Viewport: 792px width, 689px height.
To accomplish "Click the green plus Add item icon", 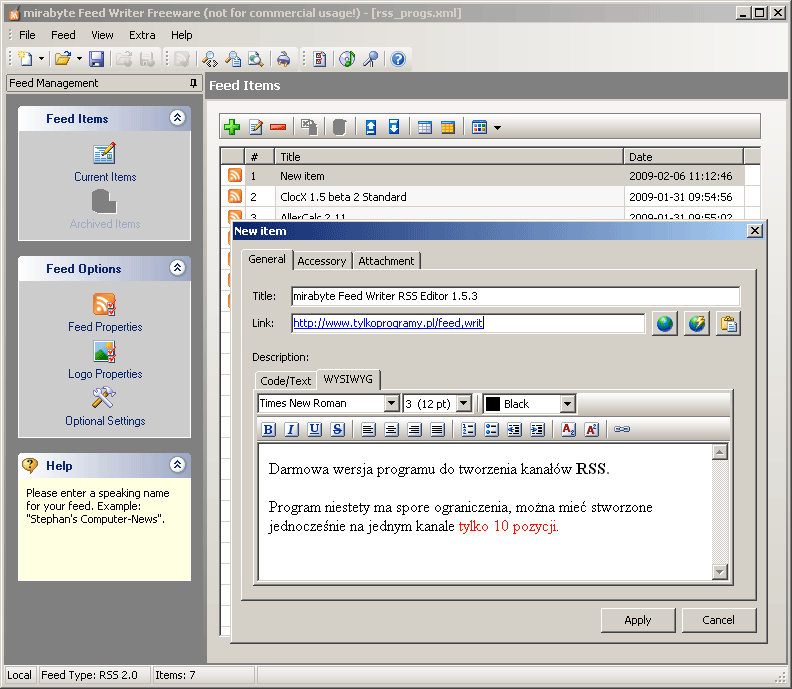I will [232, 127].
